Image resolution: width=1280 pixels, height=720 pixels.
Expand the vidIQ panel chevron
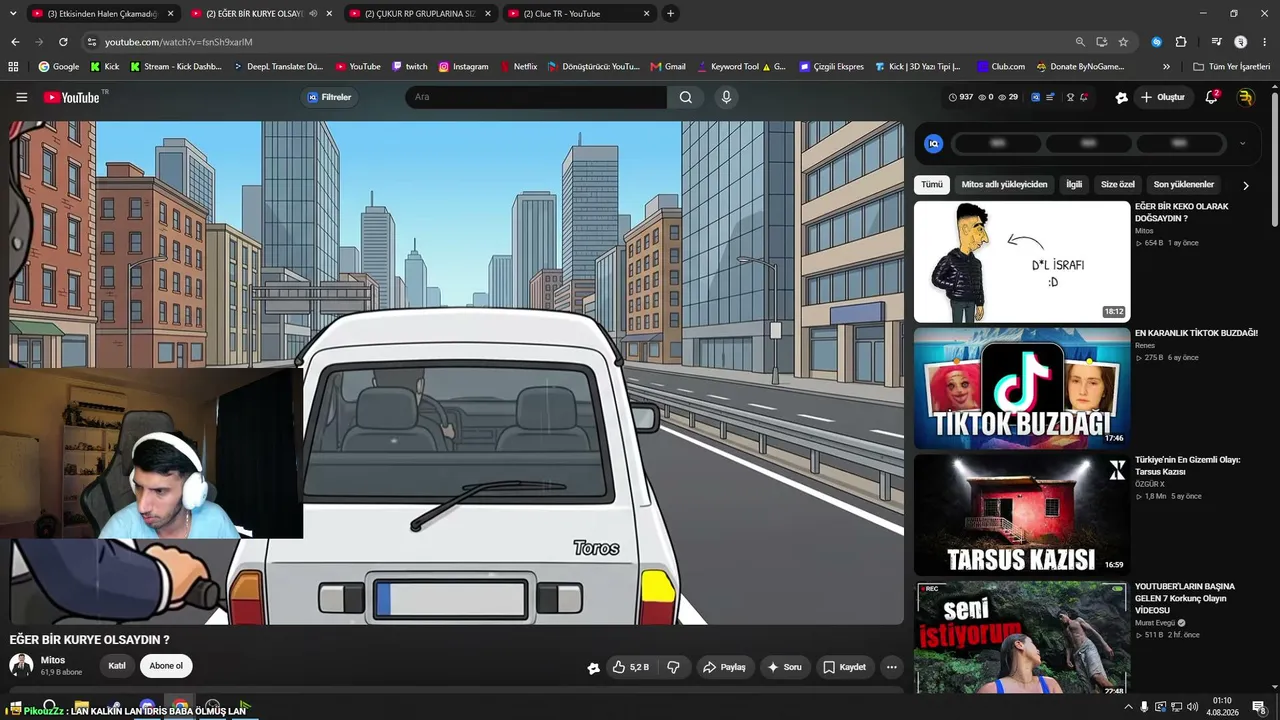[1242, 143]
